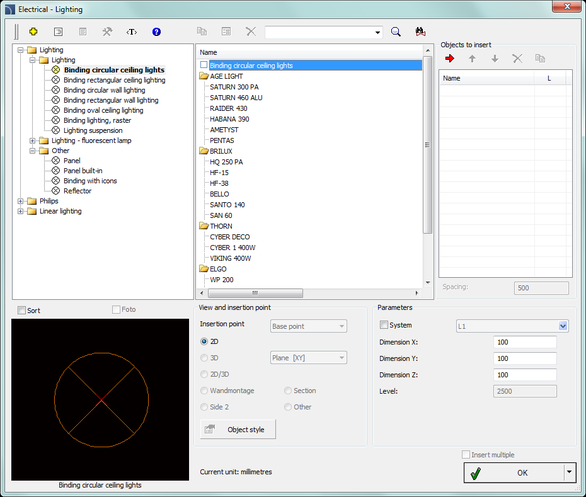Click the Object style button
The height and width of the screenshot is (497, 586).
coord(238,429)
